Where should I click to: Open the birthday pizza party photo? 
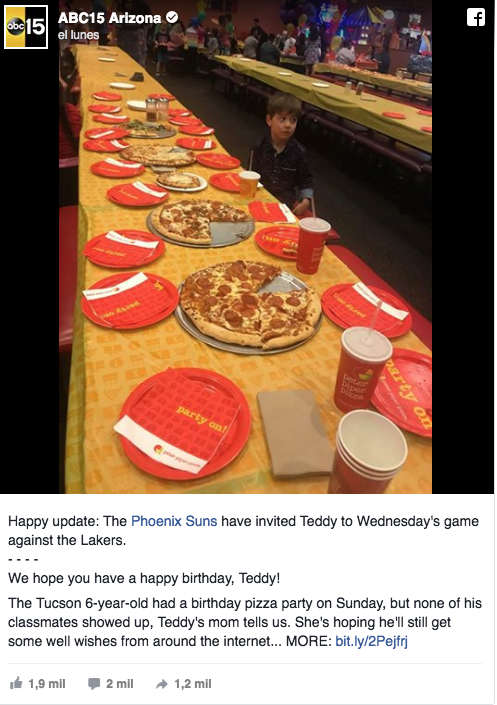click(x=246, y=247)
